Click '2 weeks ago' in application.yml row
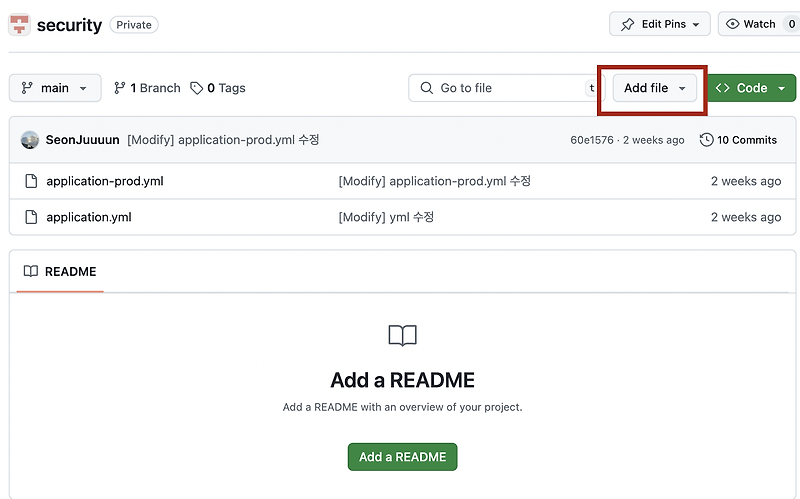 click(746, 217)
